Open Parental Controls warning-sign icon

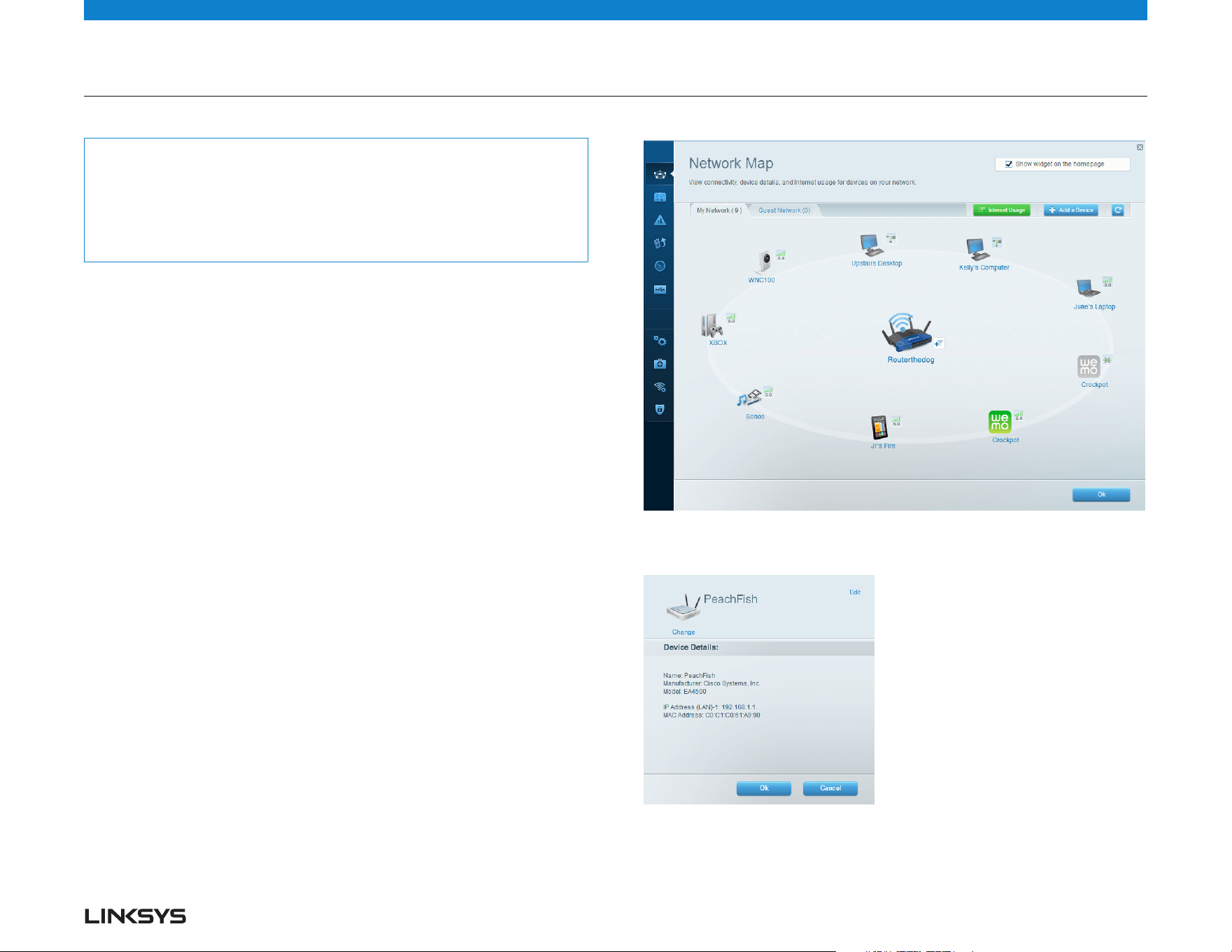pos(660,220)
